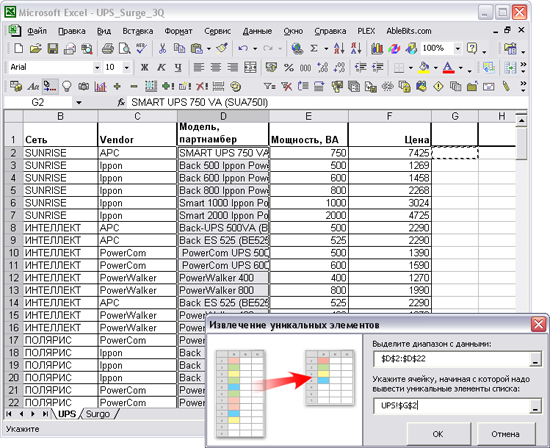Open the Arial font name dropdown
Screen dimensions: 550x448
(97, 67)
